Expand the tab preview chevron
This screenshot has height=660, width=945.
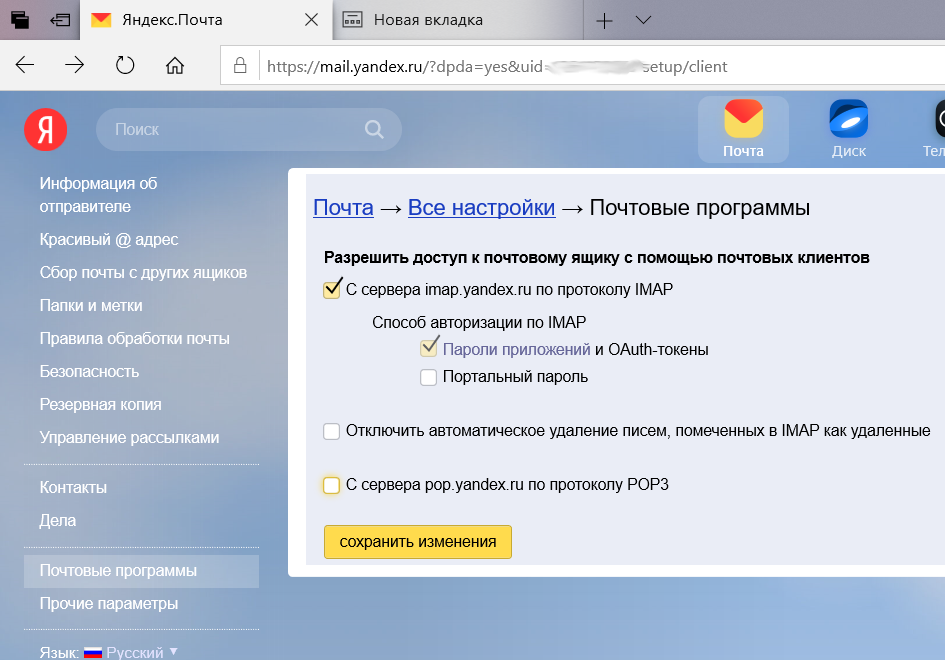(x=643, y=20)
